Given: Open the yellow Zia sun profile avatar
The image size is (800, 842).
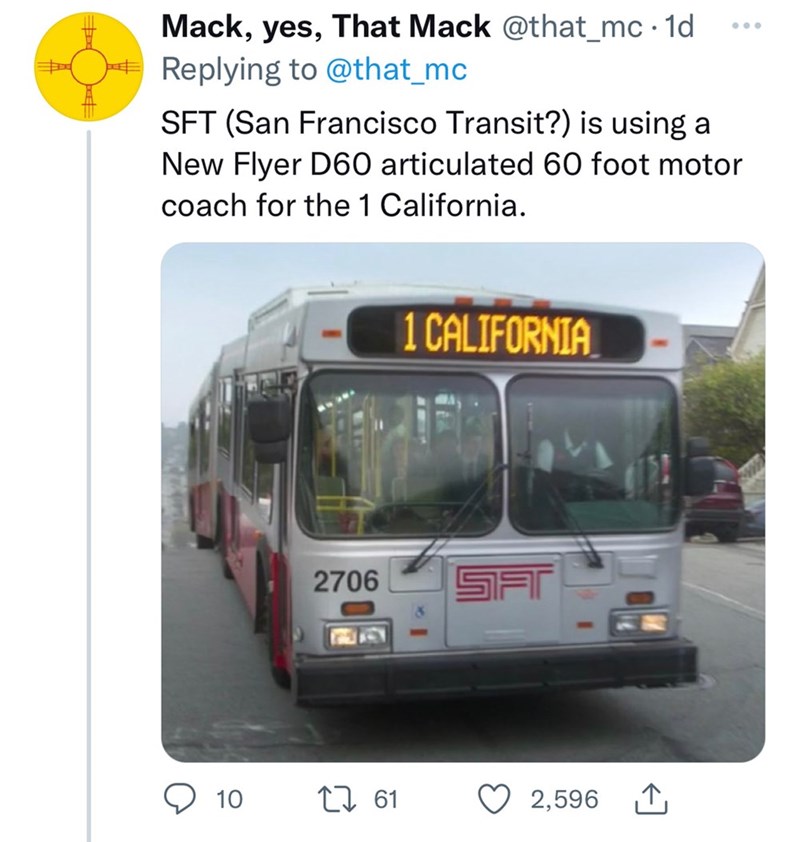Looking at the screenshot, I should [x=84, y=67].
